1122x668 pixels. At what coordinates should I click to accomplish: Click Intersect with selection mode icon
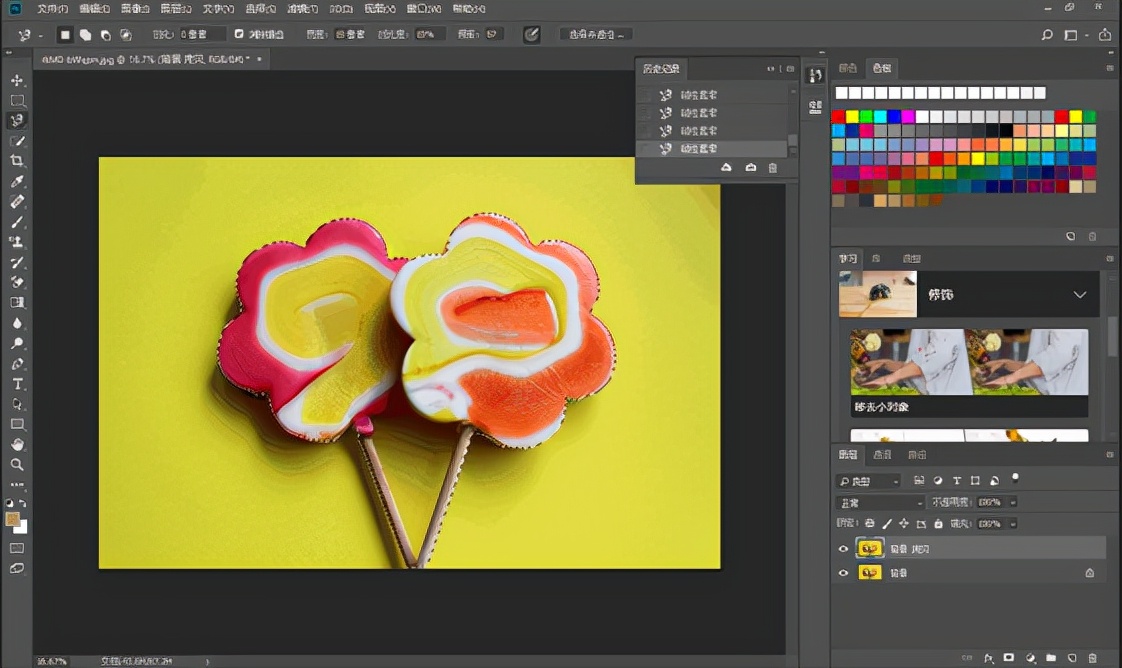(x=125, y=34)
